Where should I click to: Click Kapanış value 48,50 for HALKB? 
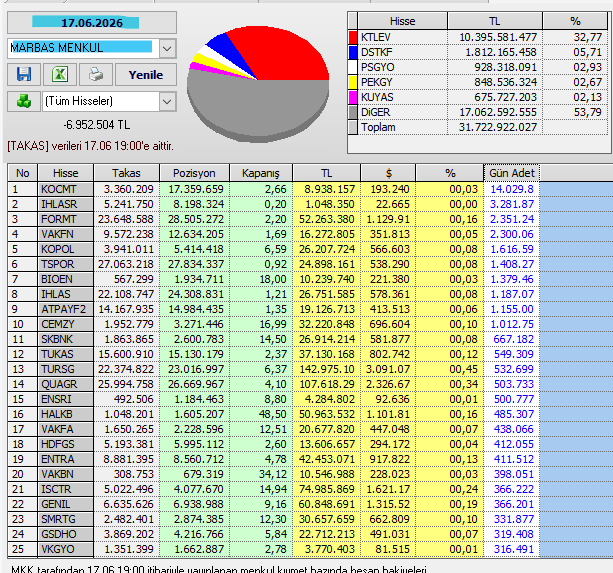273,414
